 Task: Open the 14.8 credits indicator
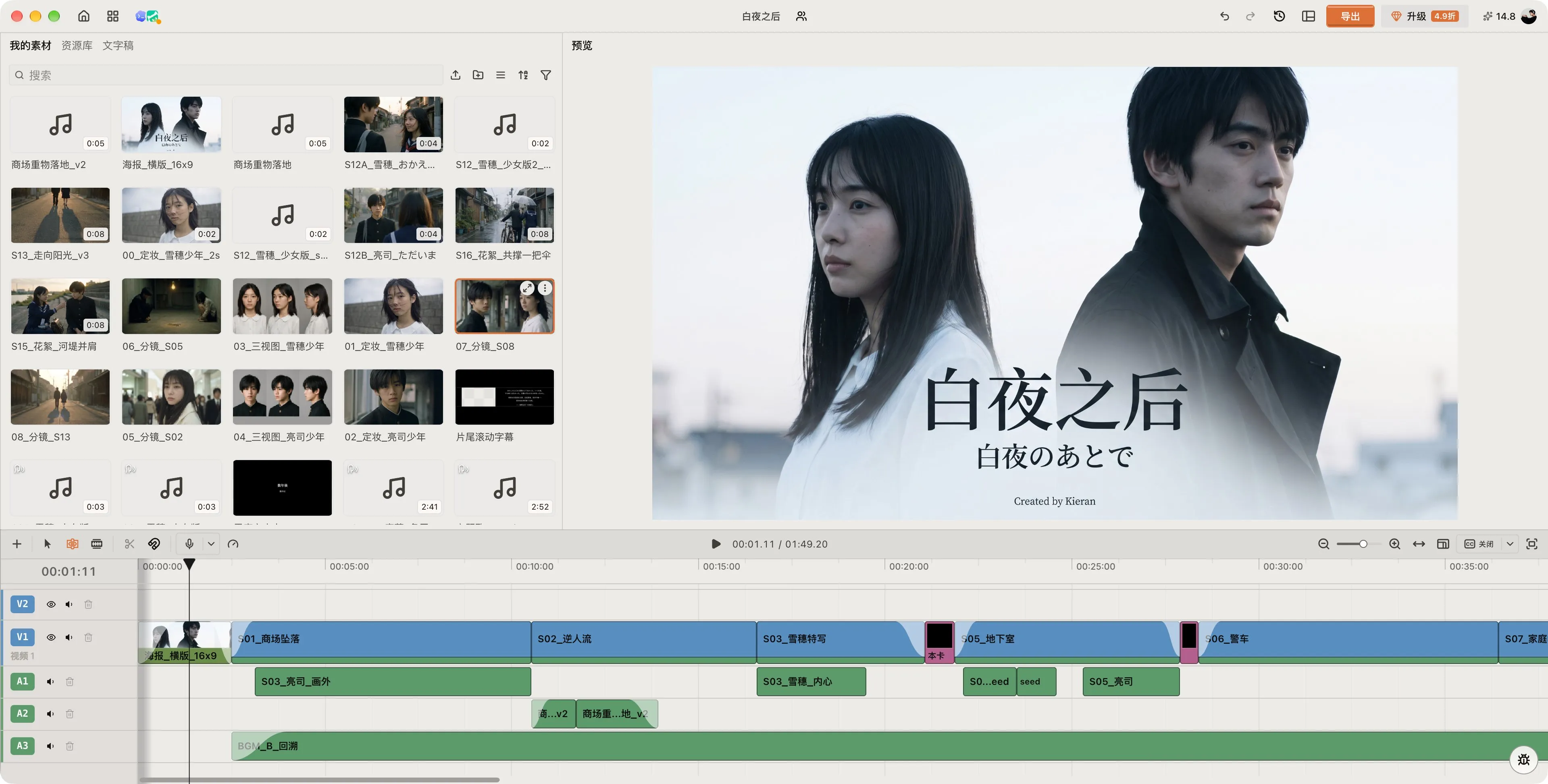[x=1499, y=16]
